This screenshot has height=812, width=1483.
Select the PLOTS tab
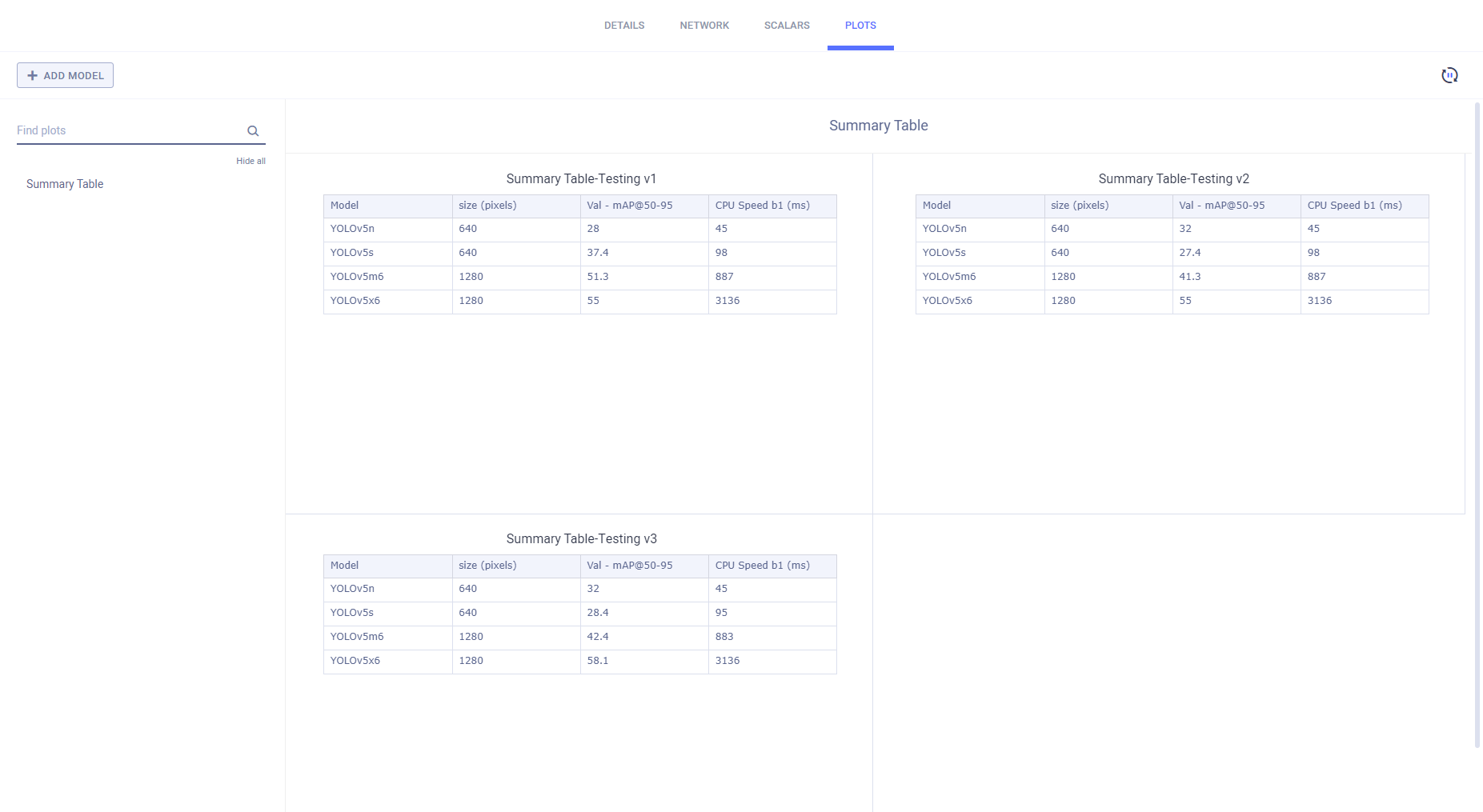coord(860,25)
